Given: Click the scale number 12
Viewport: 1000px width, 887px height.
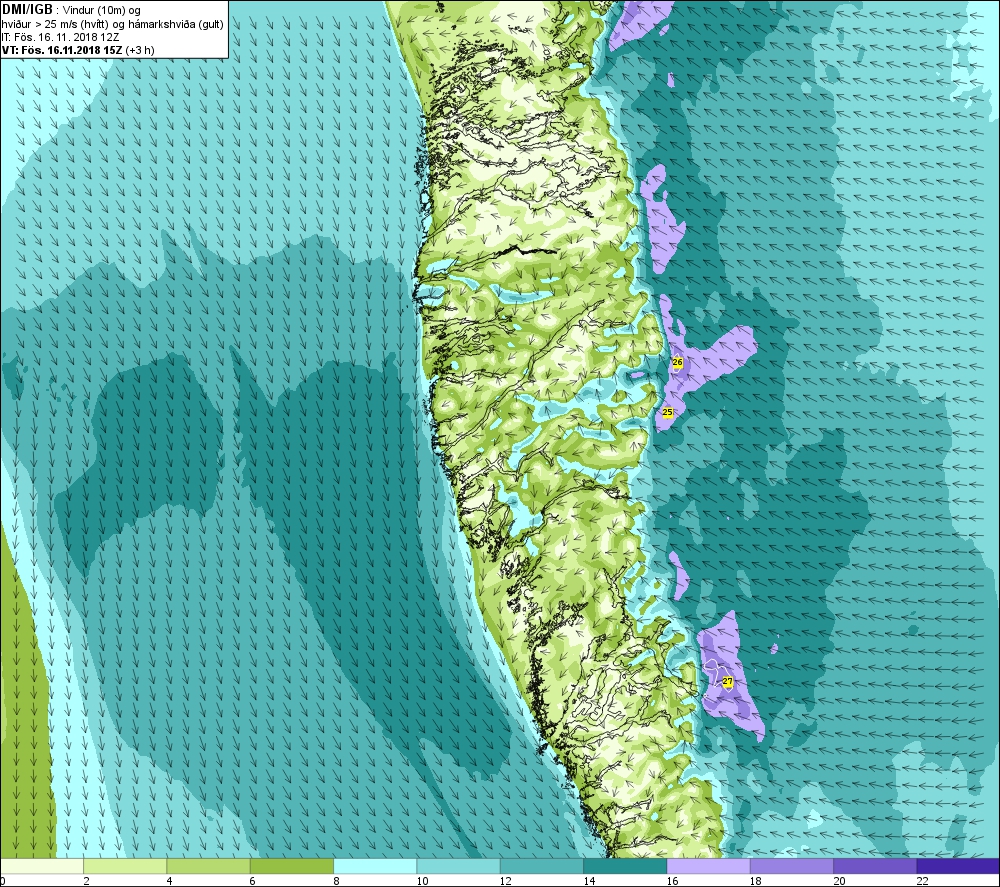Looking at the screenshot, I should coord(506,881).
